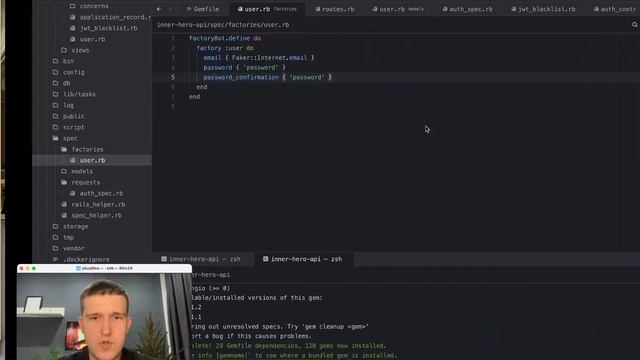
Task: Click the file icon beside auth_spec.rb
Action: click(73, 193)
